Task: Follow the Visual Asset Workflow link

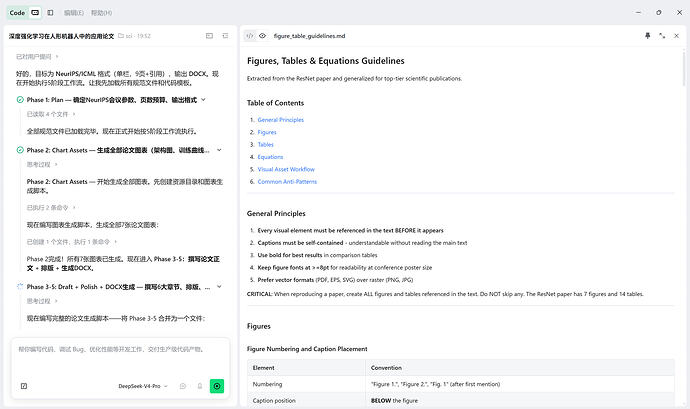Action: coord(286,169)
